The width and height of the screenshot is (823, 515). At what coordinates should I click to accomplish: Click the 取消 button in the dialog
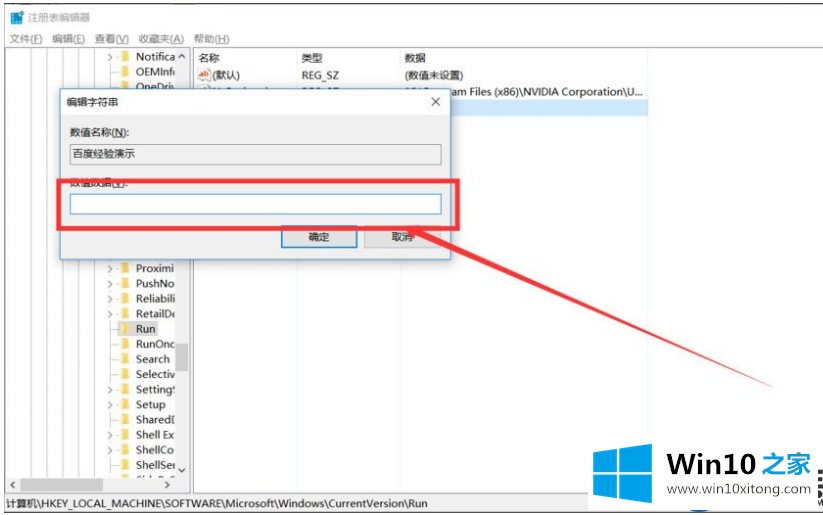tap(402, 237)
